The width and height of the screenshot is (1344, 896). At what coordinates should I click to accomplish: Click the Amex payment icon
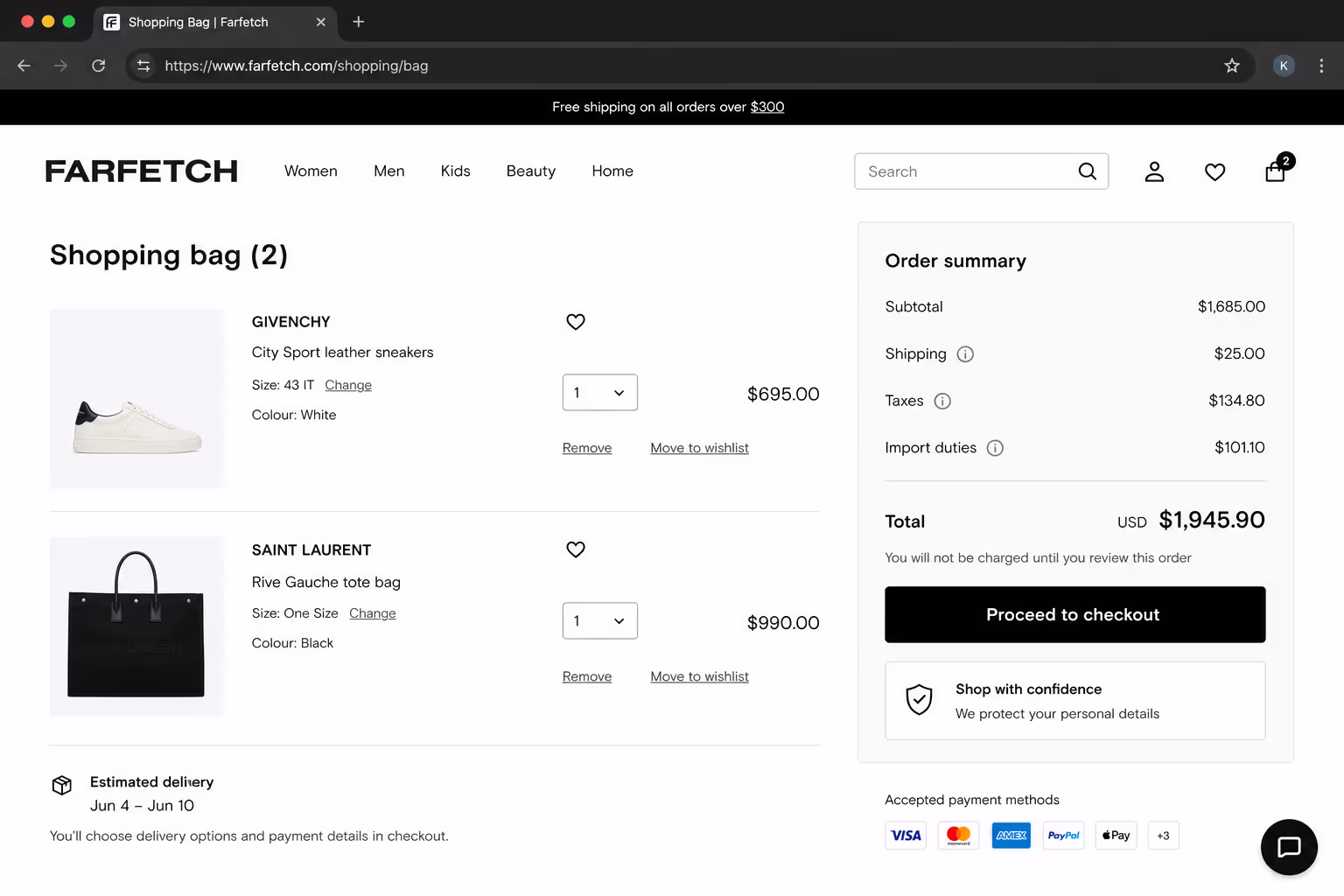1011,836
